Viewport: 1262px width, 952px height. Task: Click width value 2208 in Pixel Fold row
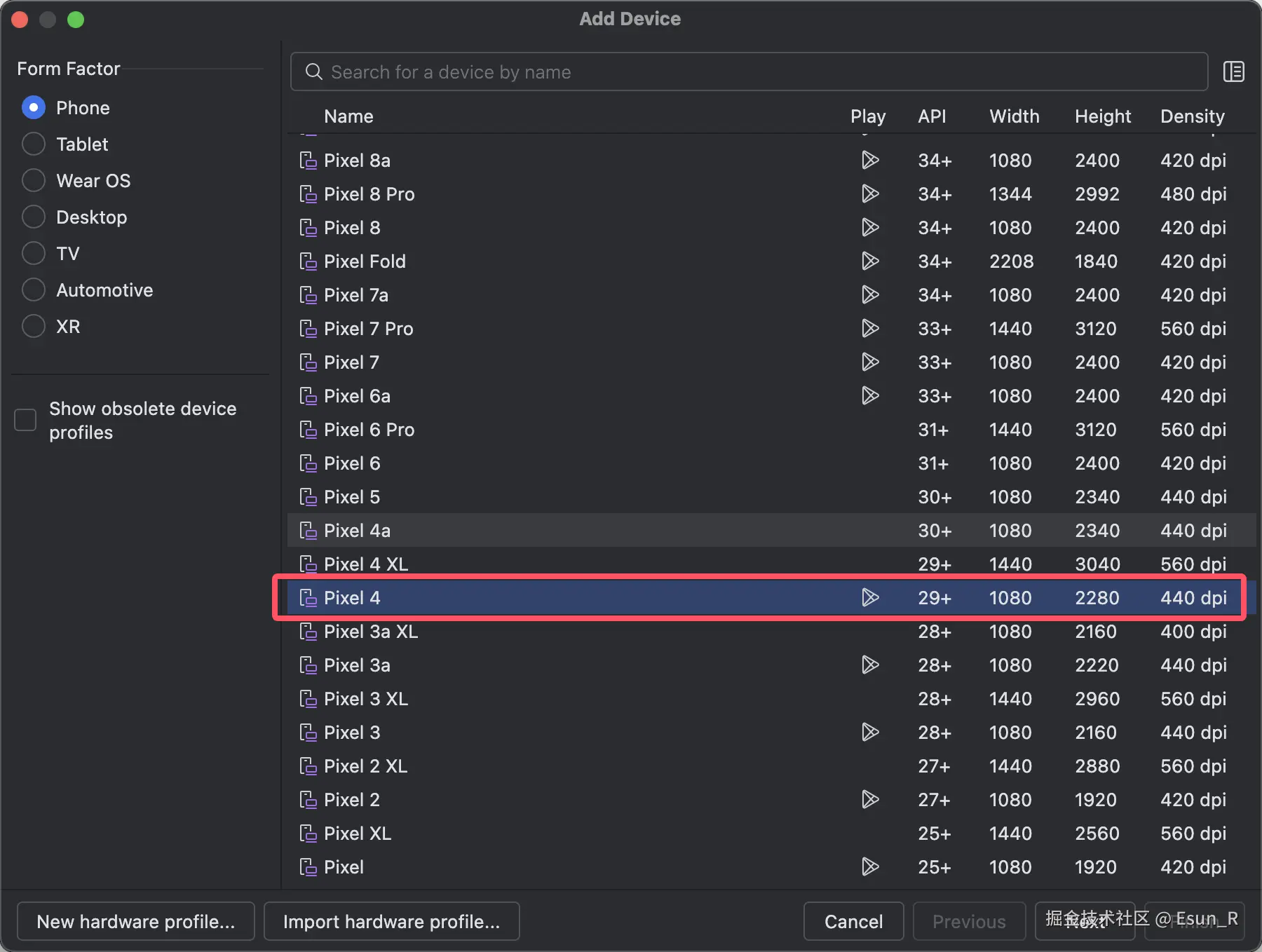coord(1011,261)
